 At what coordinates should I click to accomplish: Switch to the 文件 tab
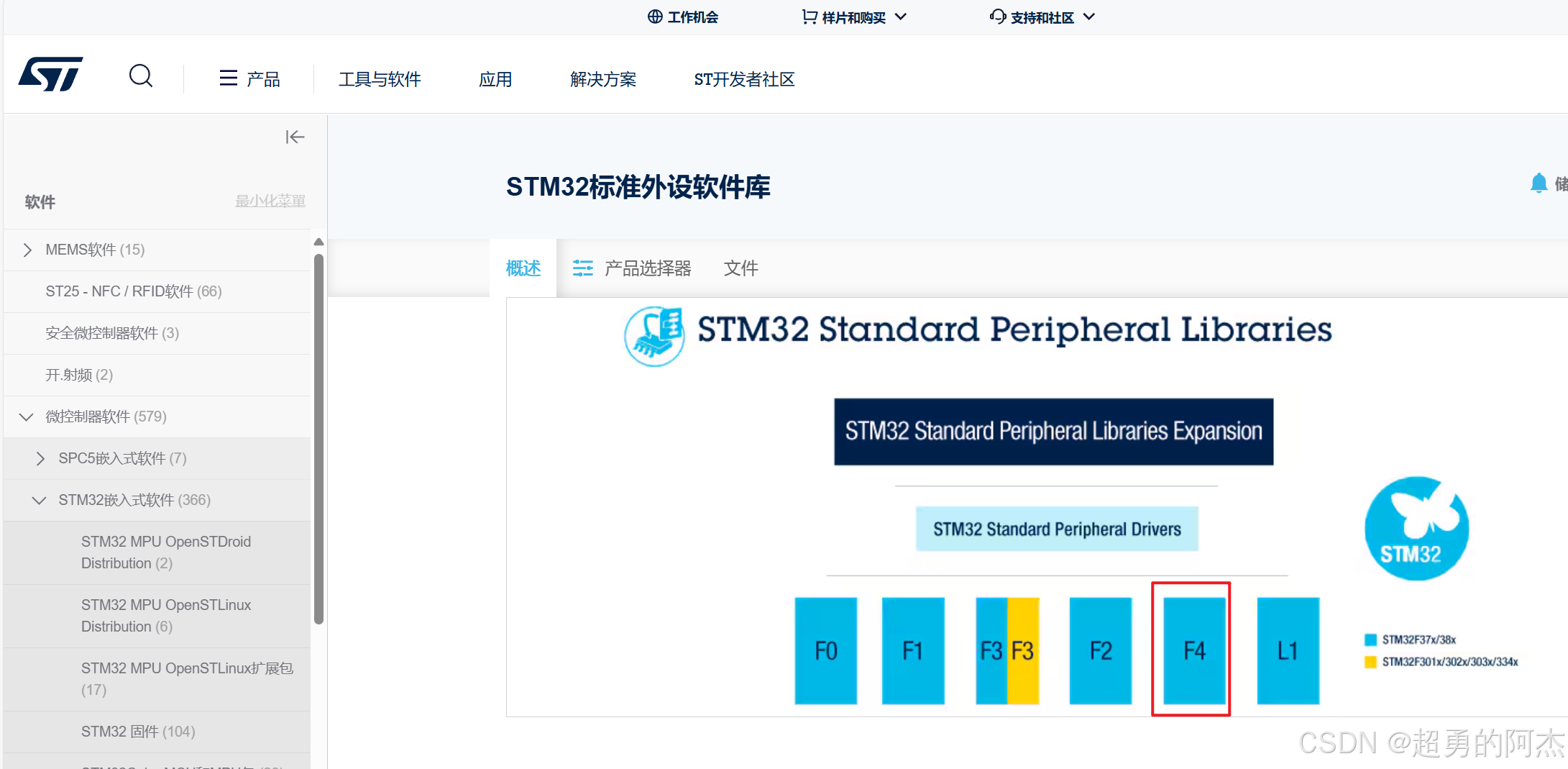(x=741, y=268)
